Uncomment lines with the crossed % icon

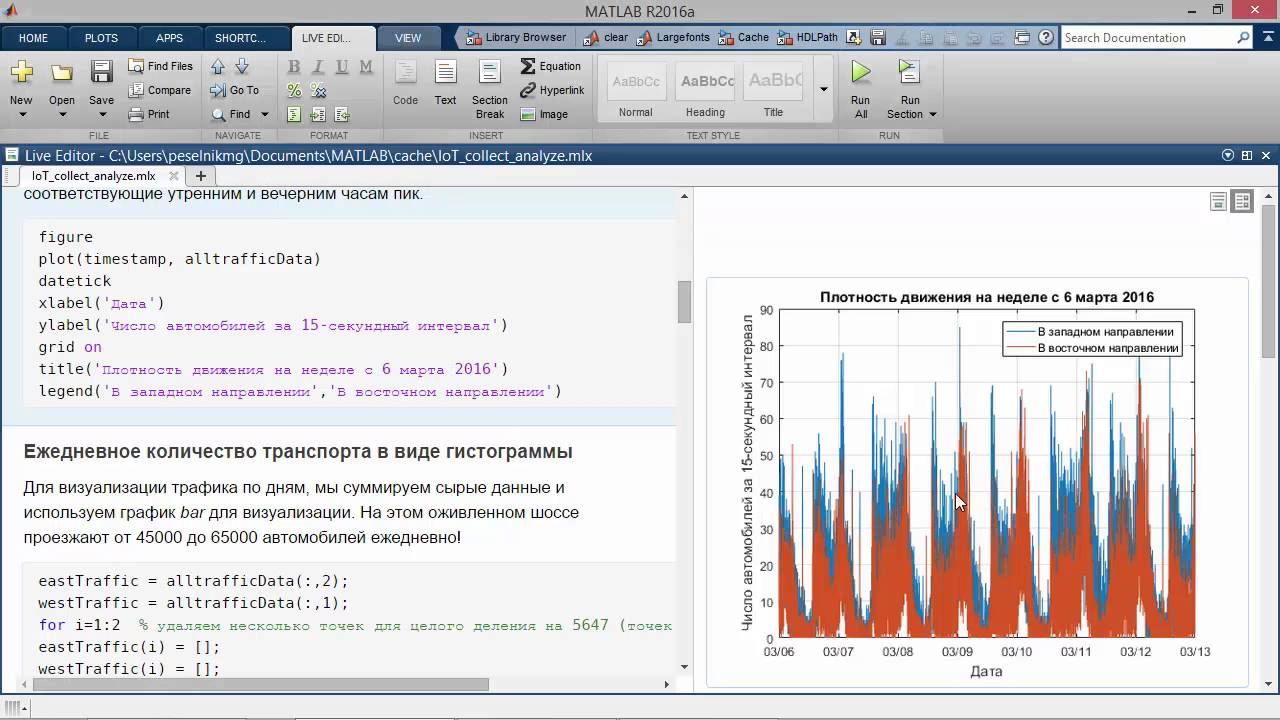(x=318, y=91)
